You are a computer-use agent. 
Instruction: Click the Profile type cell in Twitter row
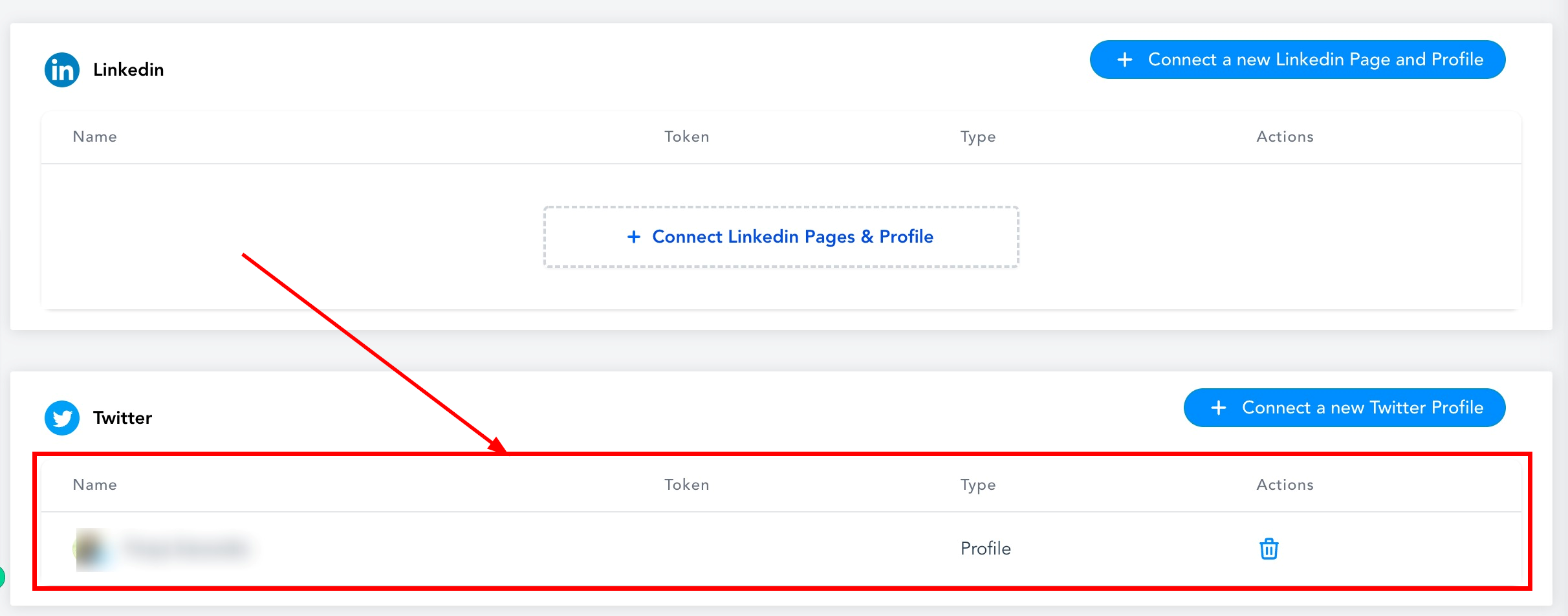(986, 549)
